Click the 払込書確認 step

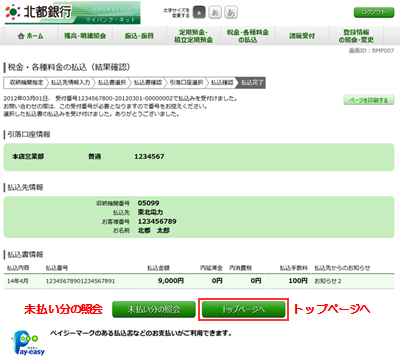pos(148,83)
